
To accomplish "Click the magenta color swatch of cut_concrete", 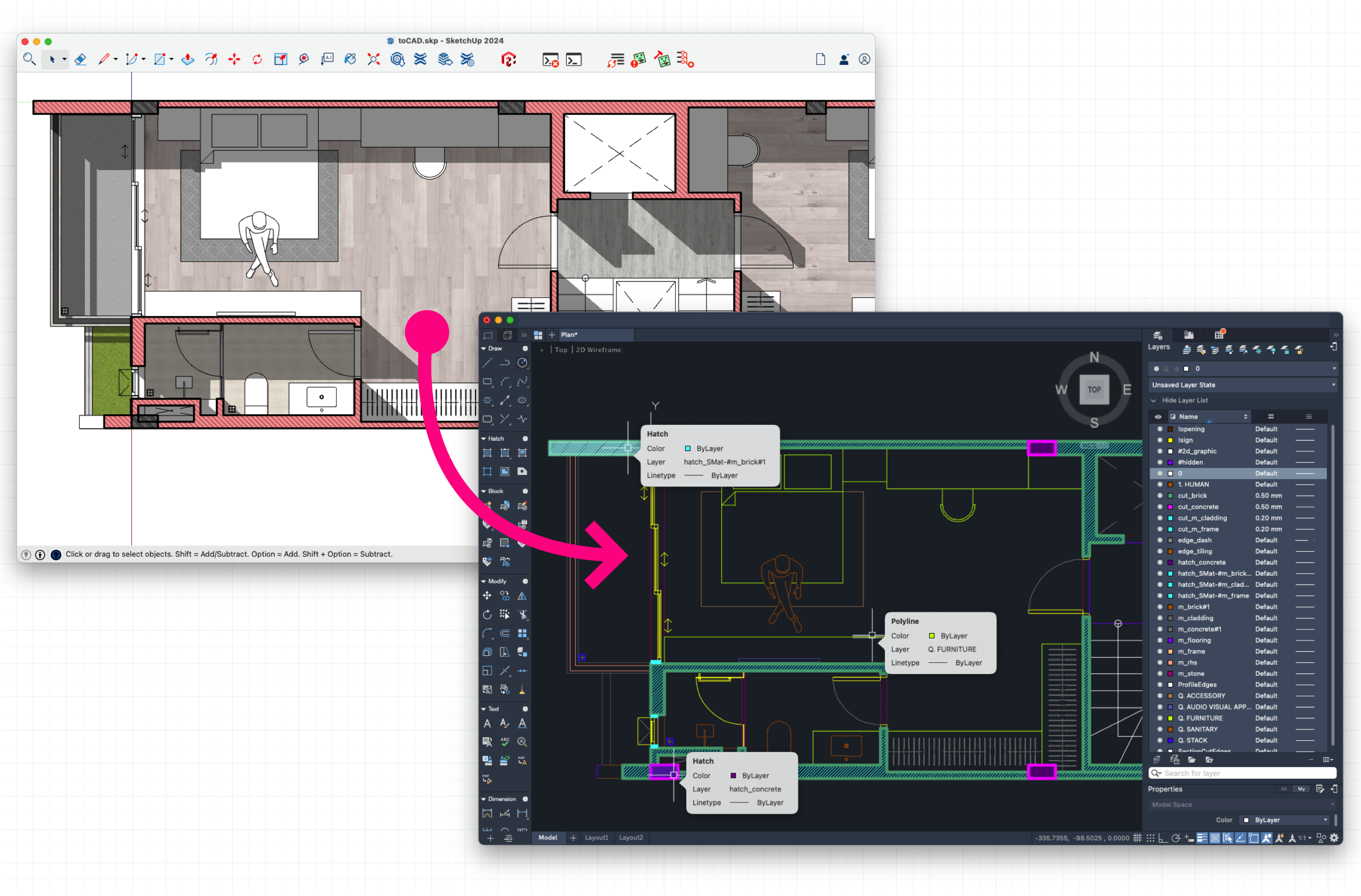I will [1170, 507].
